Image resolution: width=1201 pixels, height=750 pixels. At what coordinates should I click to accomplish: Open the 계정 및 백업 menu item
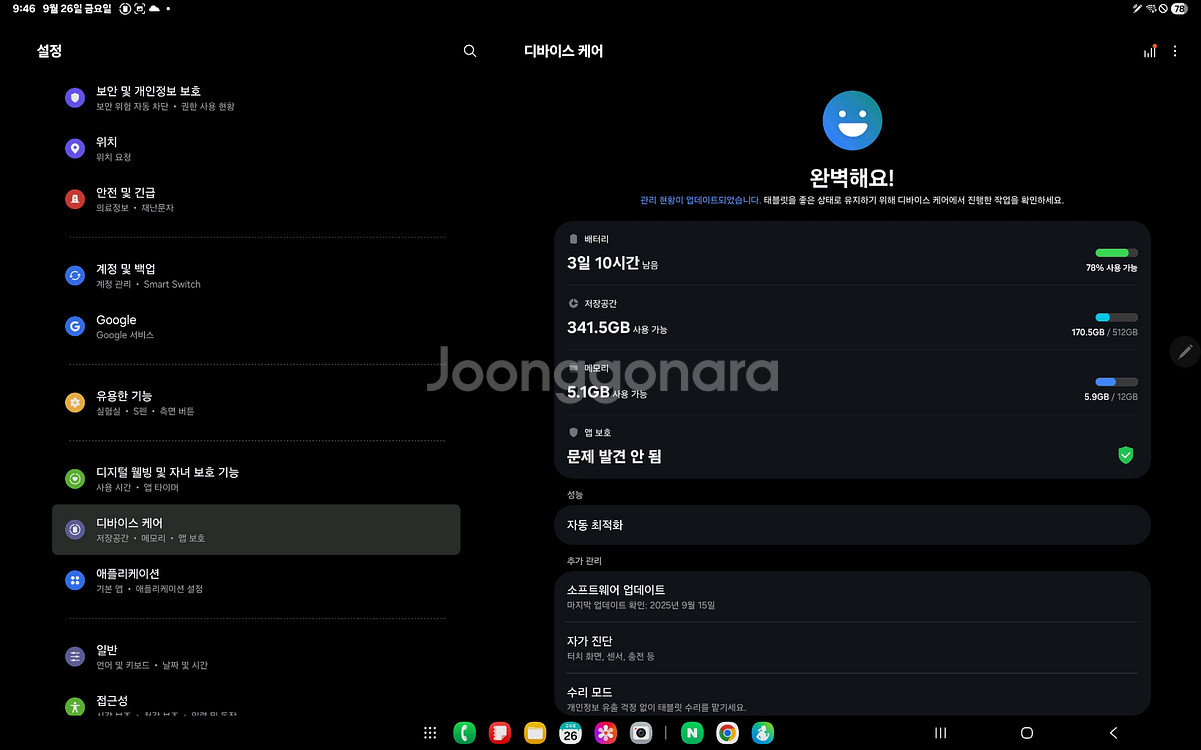click(125, 275)
